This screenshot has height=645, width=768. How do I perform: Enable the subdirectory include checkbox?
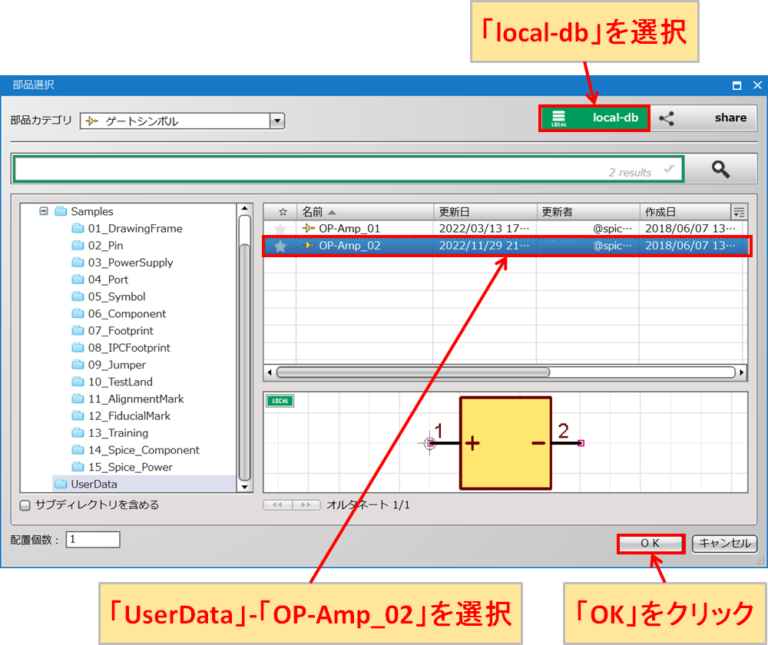pos(25,505)
